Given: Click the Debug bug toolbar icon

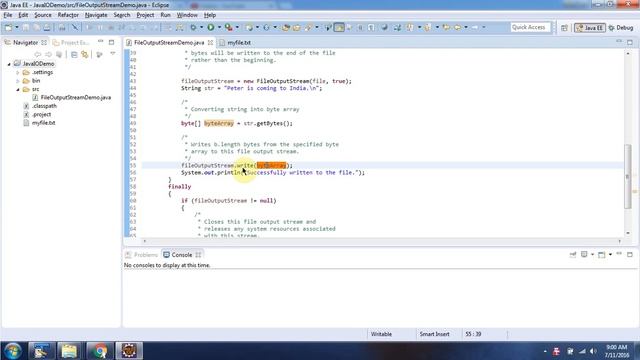Looking at the screenshot, I should tap(193, 27).
